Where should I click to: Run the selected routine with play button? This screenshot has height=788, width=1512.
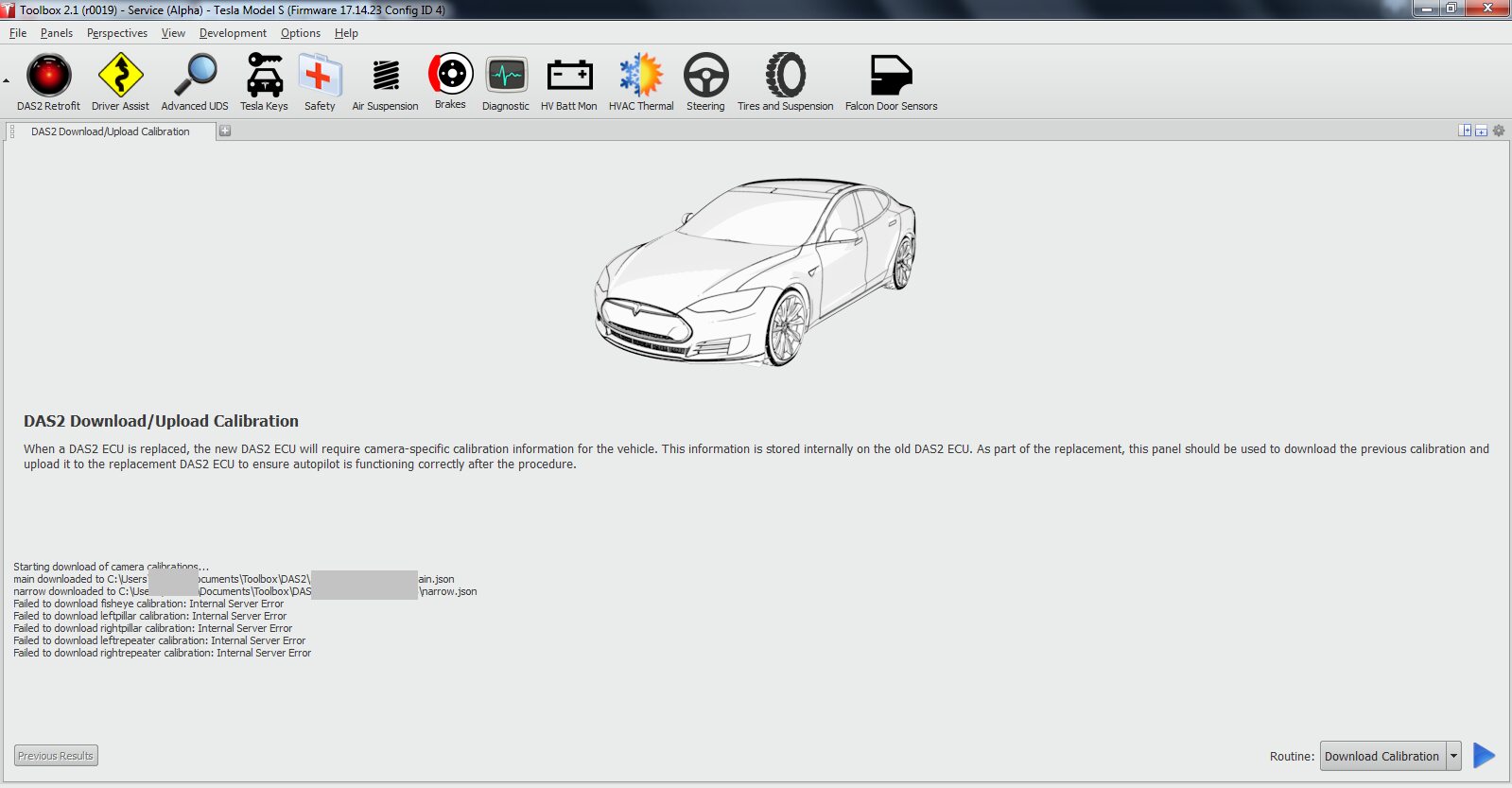tap(1485, 756)
